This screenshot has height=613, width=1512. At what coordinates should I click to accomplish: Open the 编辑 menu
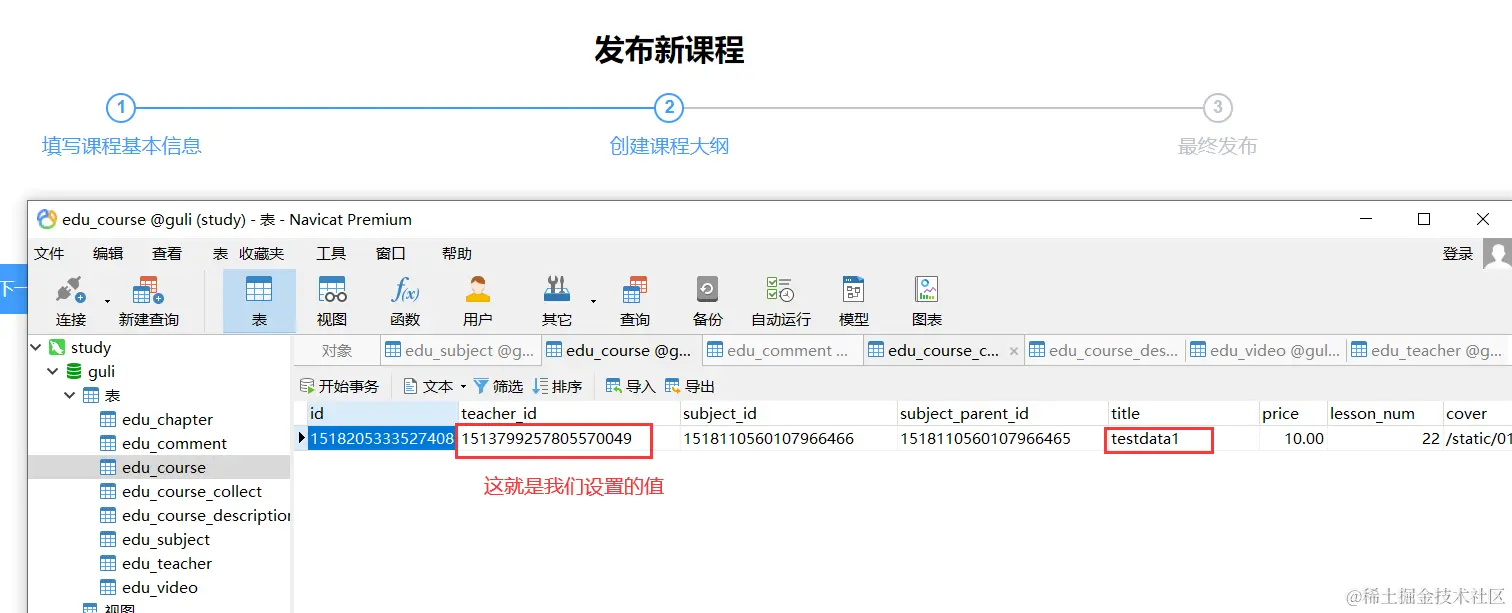[108, 254]
